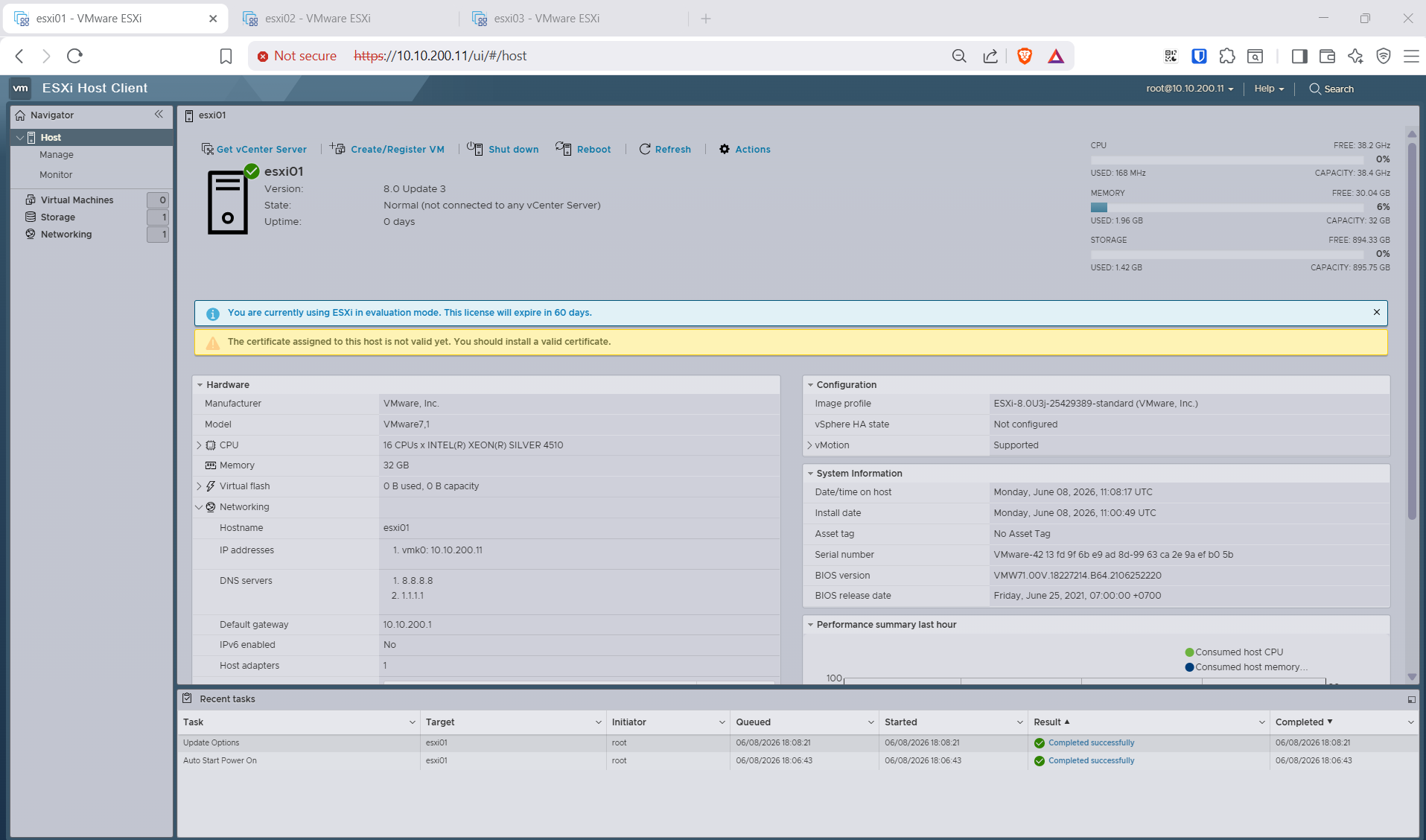Open Storage in the Navigator
Image resolution: width=1426 pixels, height=840 pixels.
coord(58,217)
